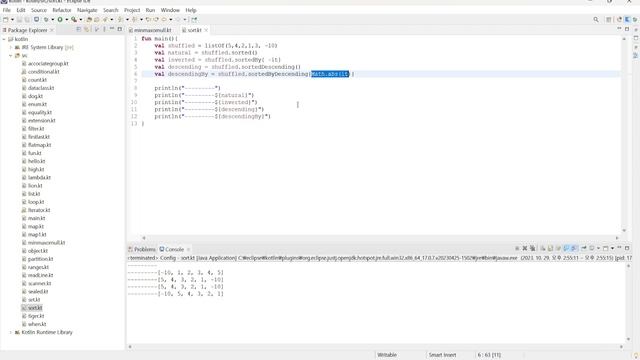This screenshot has height=360, width=640.
Task: Maximize the editor area
Action: (627, 29)
